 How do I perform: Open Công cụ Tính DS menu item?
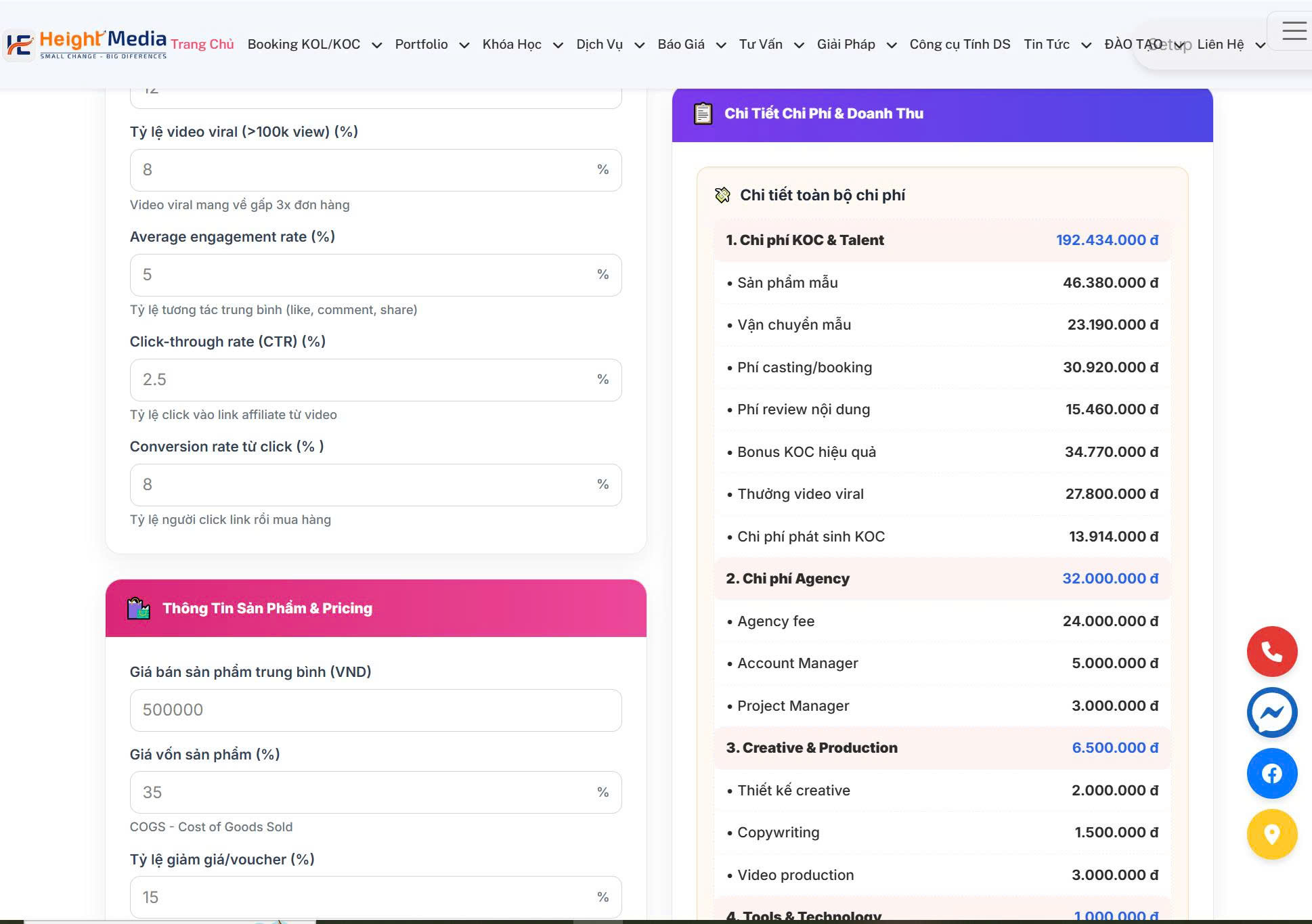tap(959, 44)
